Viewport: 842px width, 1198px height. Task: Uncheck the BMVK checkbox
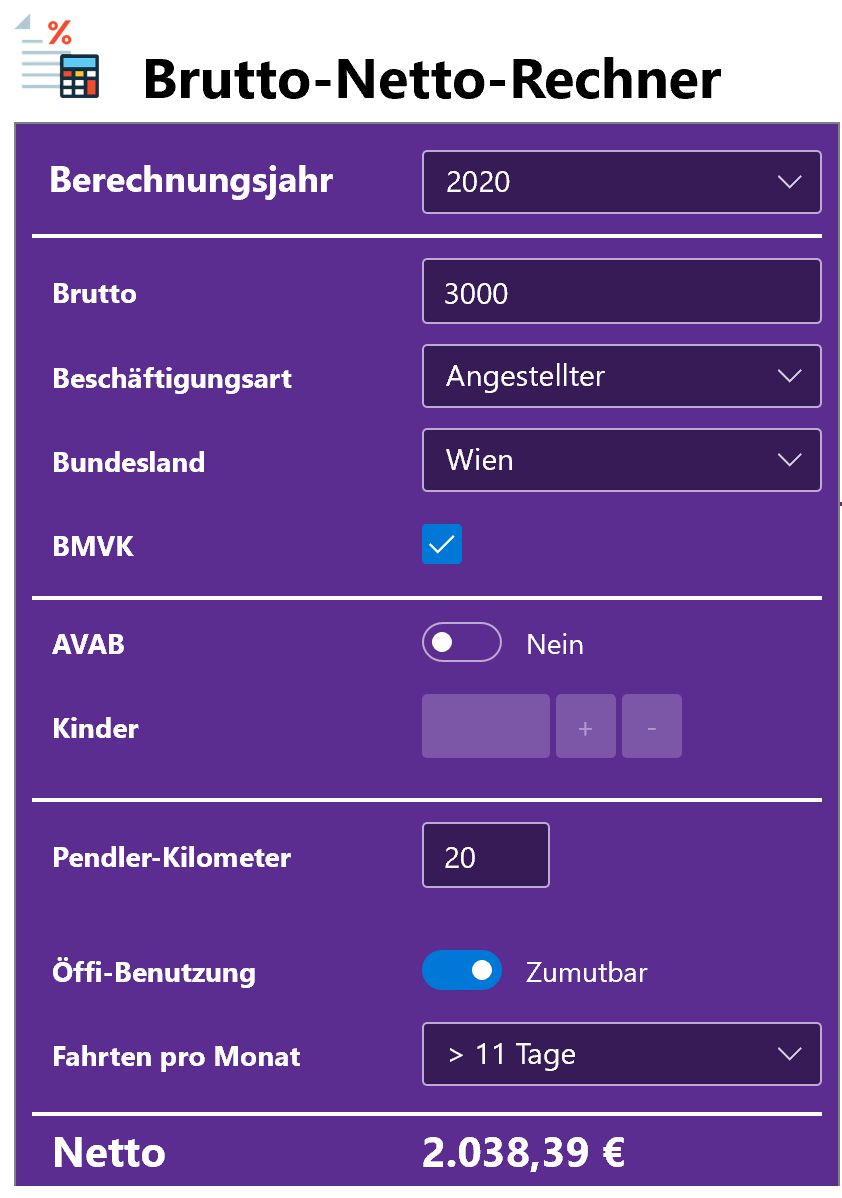442,544
